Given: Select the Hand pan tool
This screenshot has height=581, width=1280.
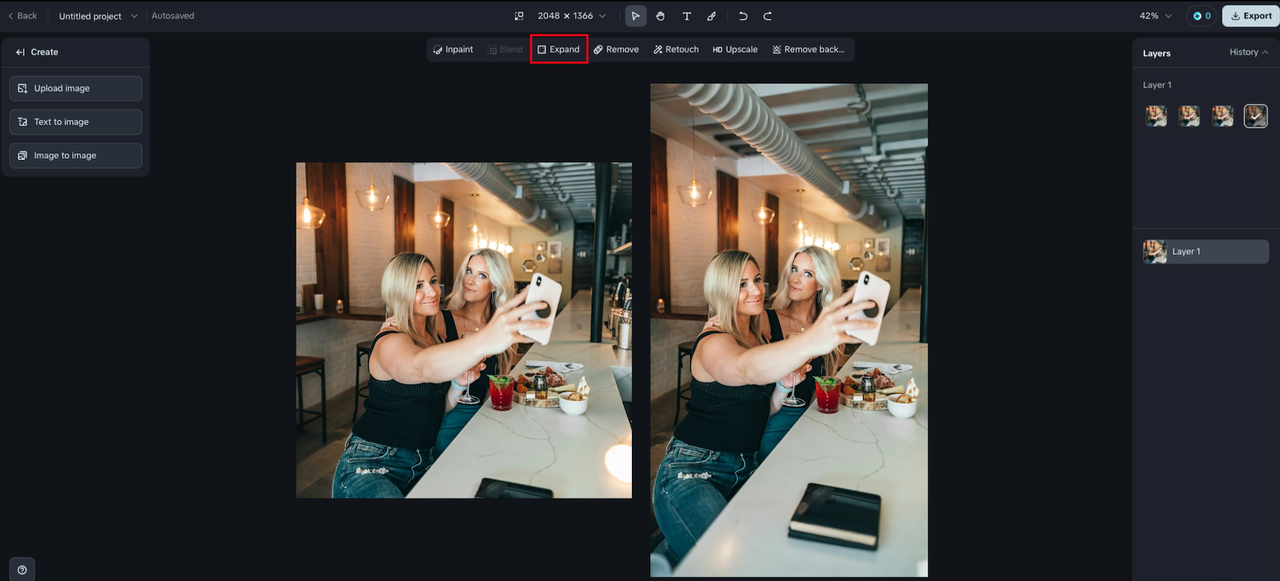Looking at the screenshot, I should tap(661, 16).
